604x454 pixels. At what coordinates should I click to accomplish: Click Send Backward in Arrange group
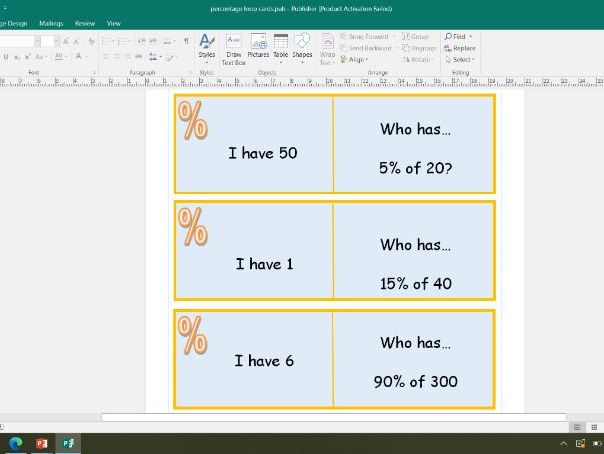[369, 48]
